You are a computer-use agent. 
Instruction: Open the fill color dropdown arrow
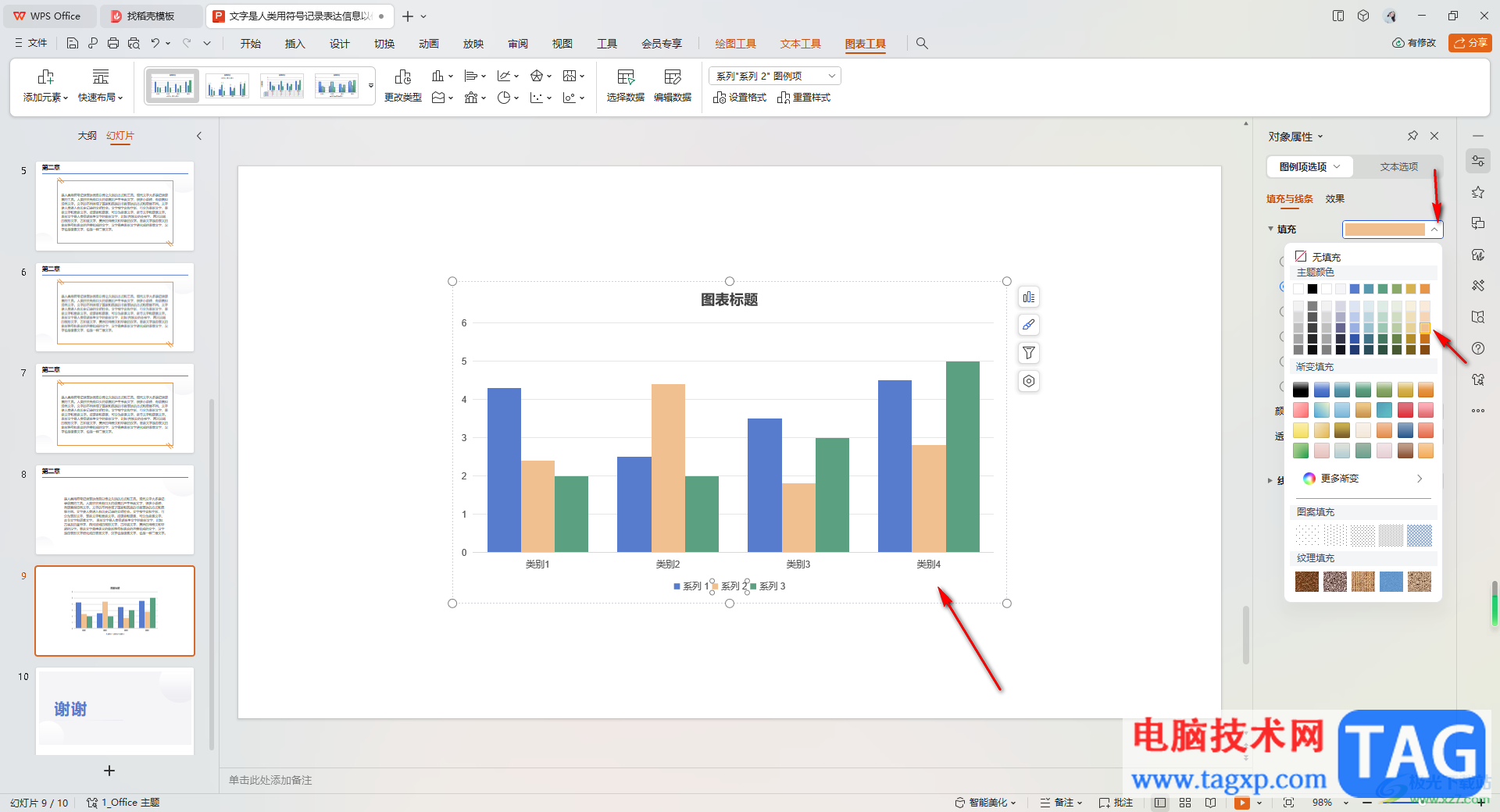pos(1434,230)
